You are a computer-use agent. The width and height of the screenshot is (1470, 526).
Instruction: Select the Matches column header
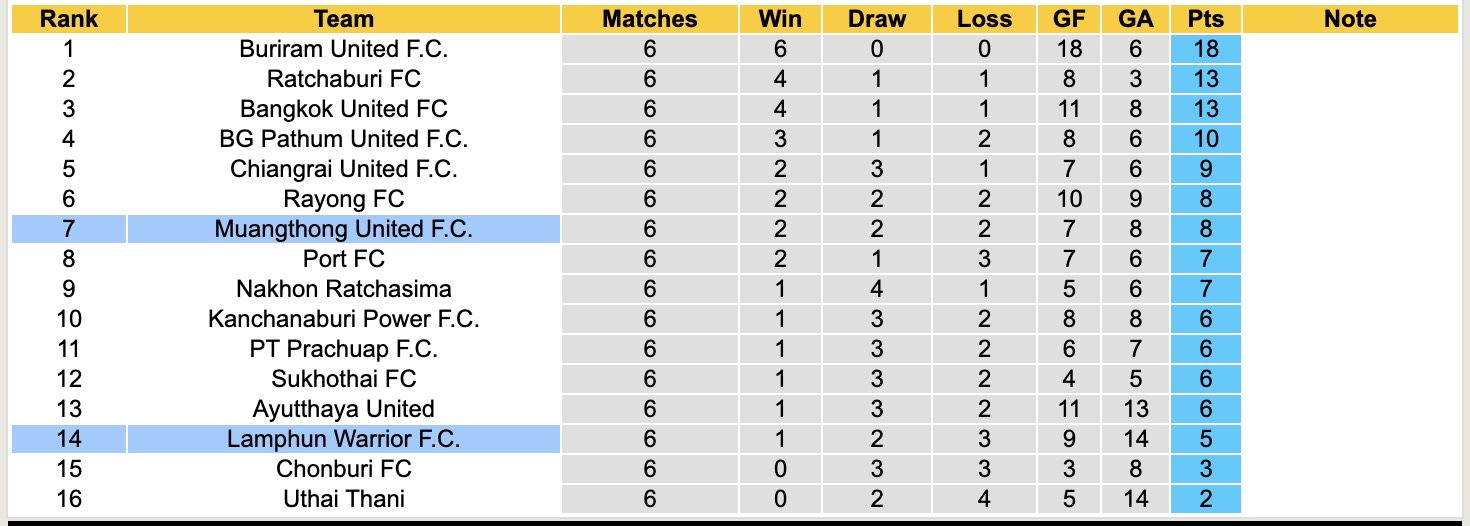[649, 19]
